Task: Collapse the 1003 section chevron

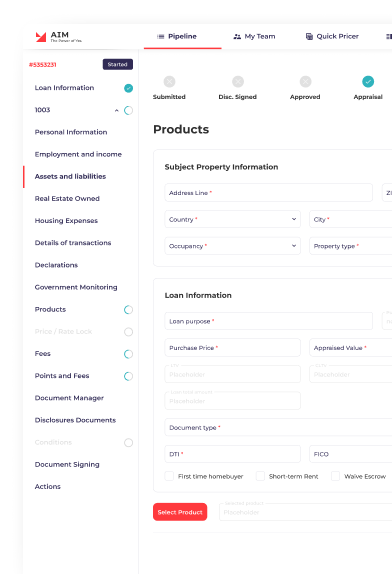Action: (116, 110)
